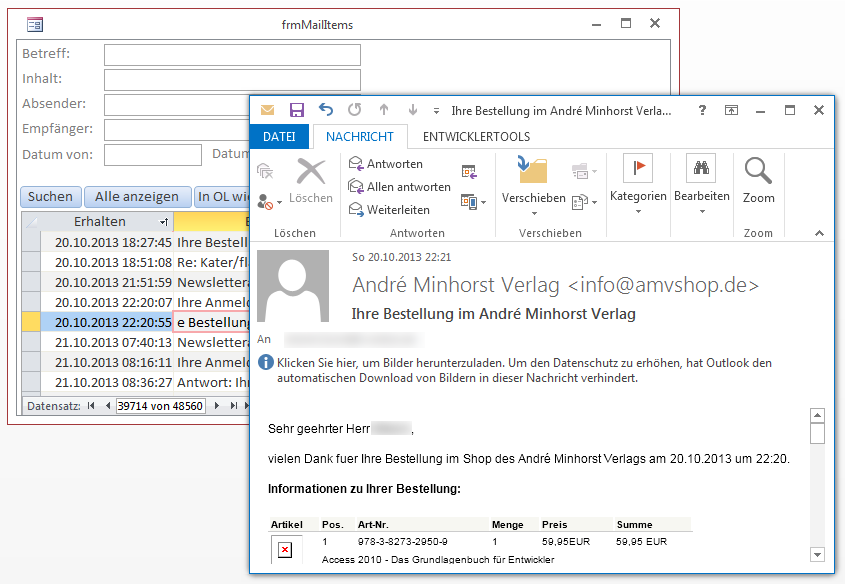This screenshot has height=584, width=845.
Task: Click the ignore conversation icon
Action: click(265, 171)
